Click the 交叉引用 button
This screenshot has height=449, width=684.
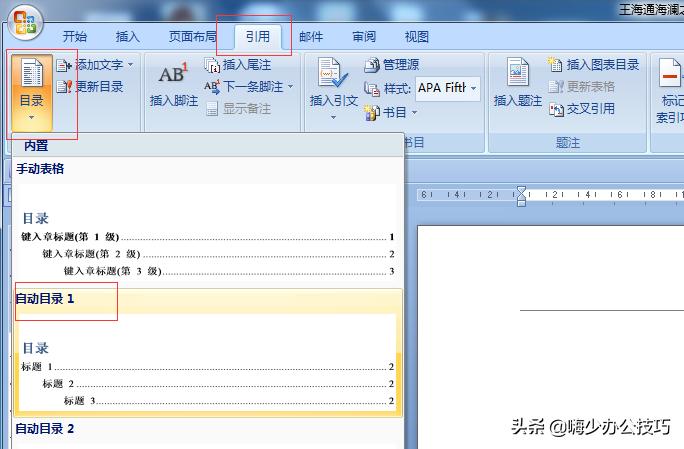pos(581,109)
